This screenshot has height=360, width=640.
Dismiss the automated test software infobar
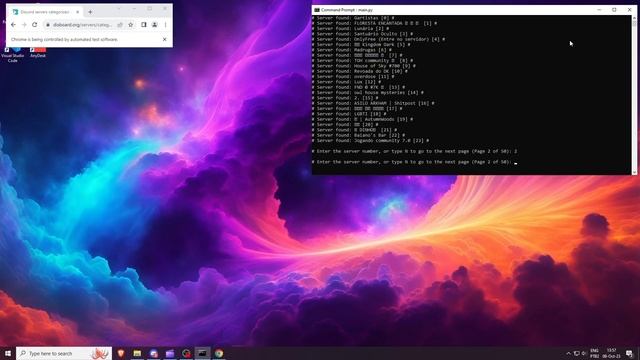pos(164,40)
